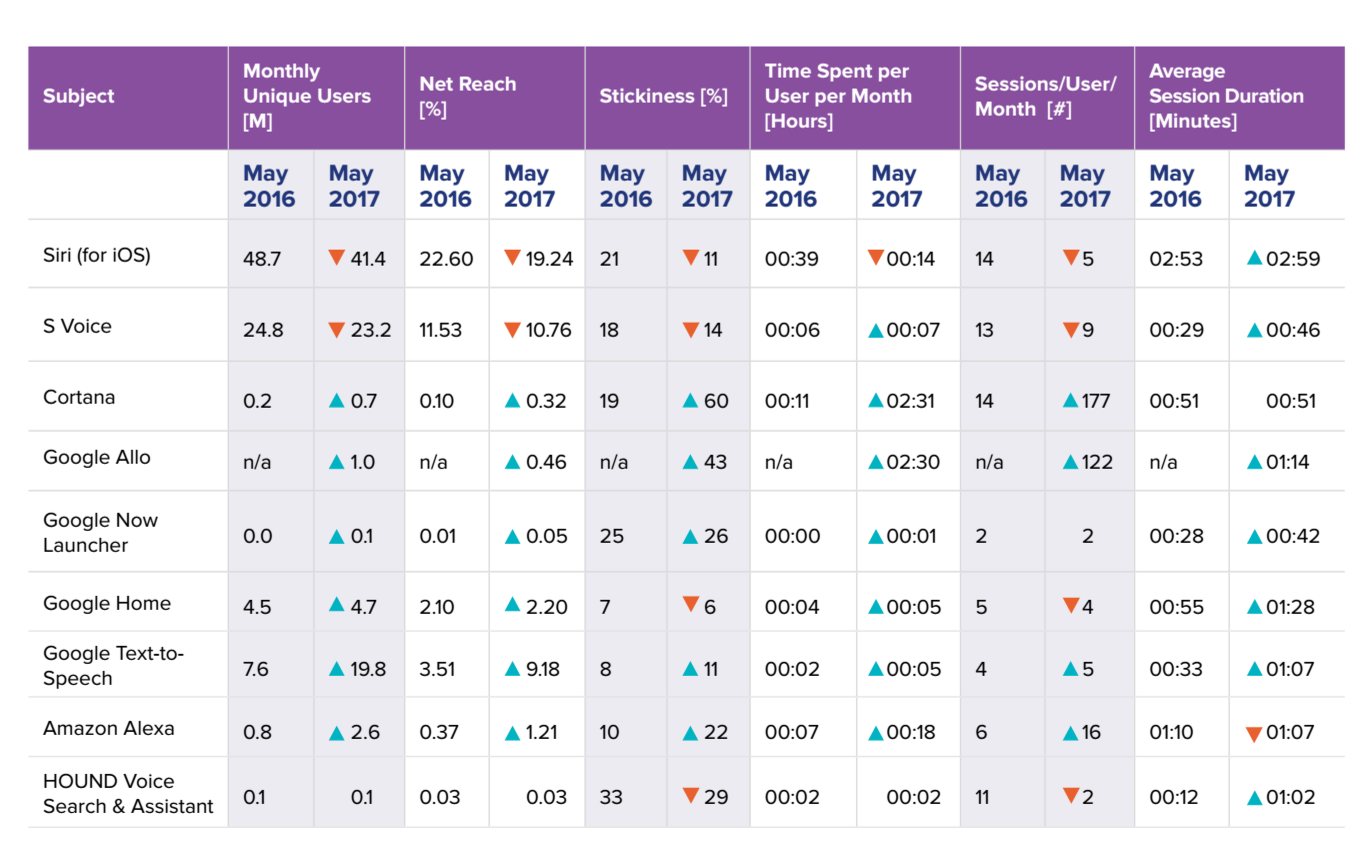Select the Amazon Alexa row label
Viewport: 1366px width, 864px height.
[108, 729]
